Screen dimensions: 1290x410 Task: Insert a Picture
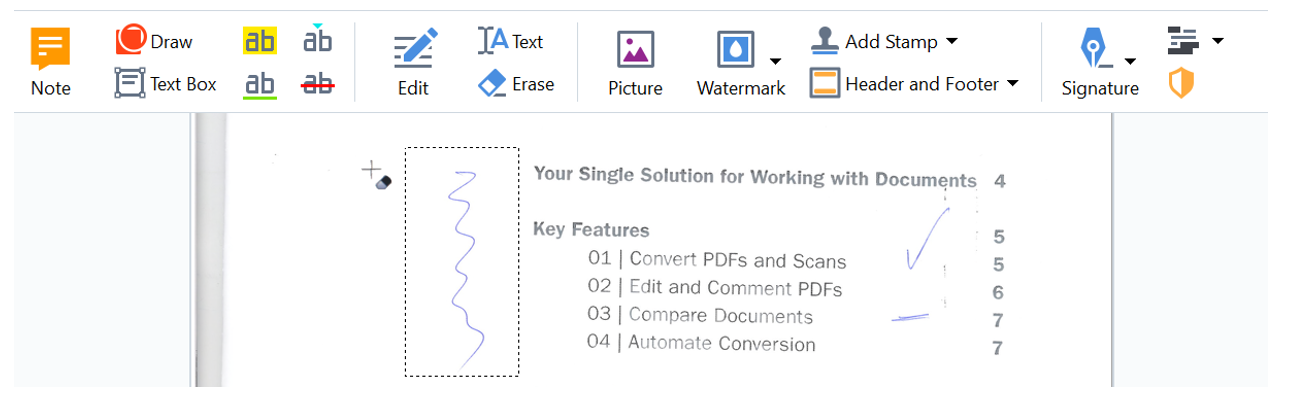(x=635, y=62)
